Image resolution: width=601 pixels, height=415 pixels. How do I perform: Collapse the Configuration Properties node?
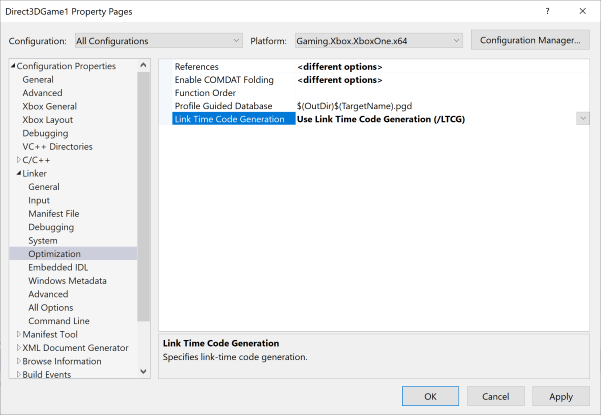pyautogui.click(x=13, y=66)
